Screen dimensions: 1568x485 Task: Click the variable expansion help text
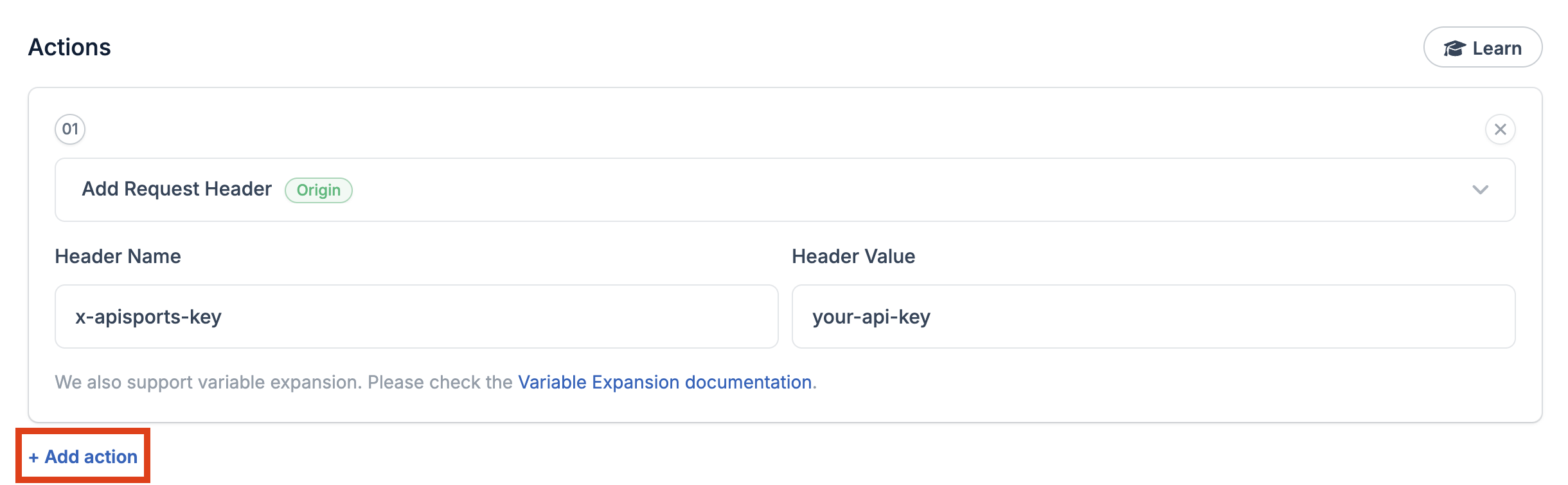click(x=436, y=382)
